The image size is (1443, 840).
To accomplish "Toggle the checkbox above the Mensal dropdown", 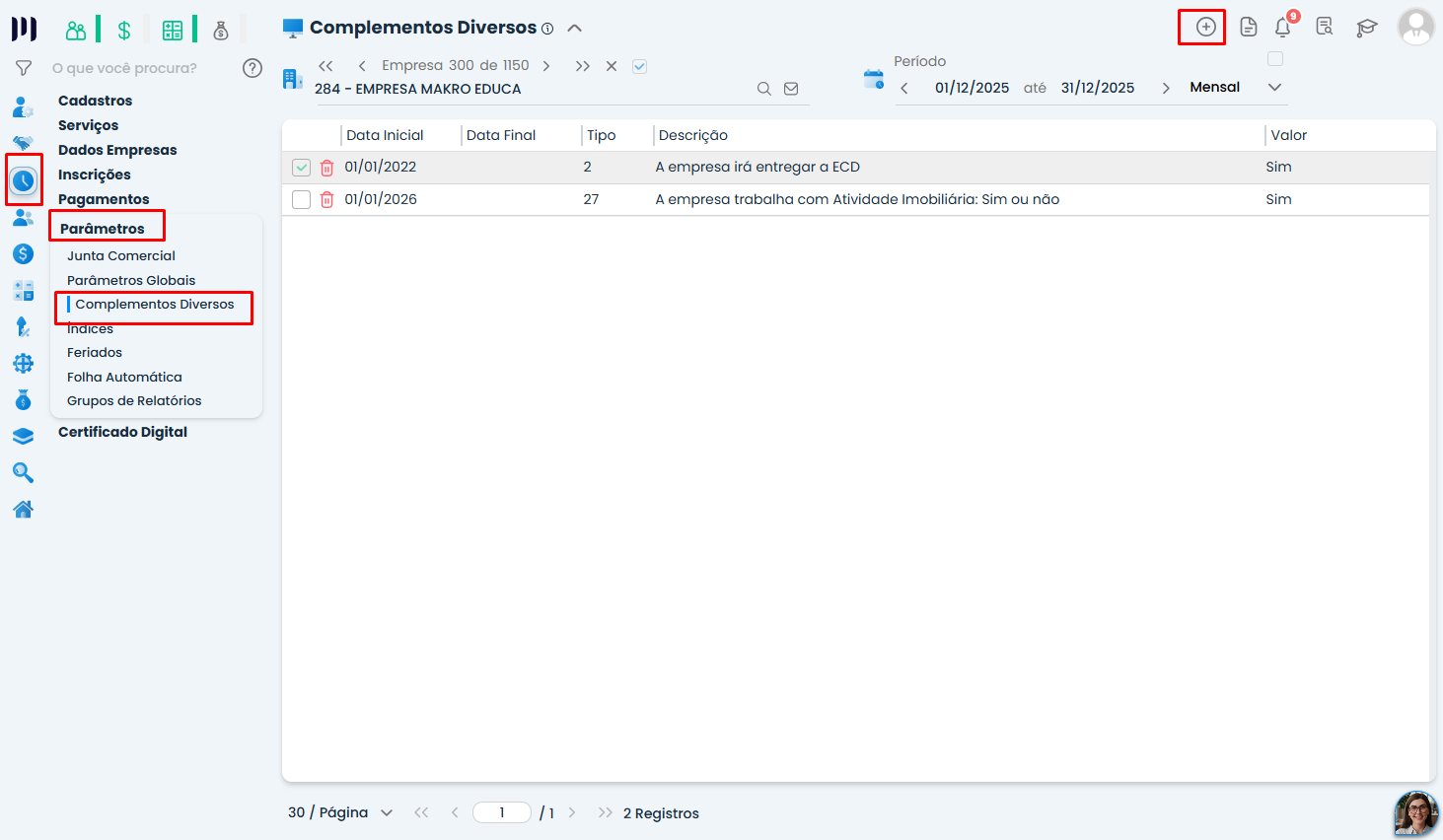I will 1275,59.
